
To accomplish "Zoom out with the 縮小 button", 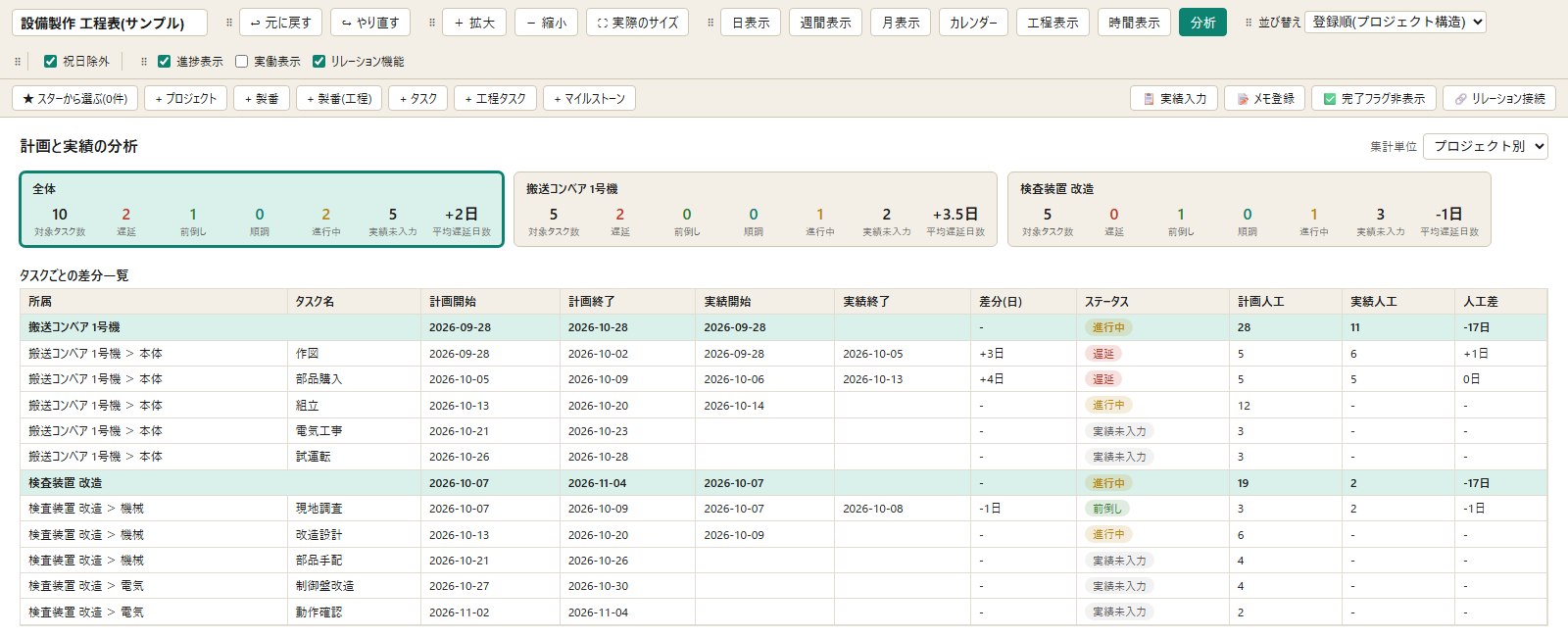I will pyautogui.click(x=547, y=23).
